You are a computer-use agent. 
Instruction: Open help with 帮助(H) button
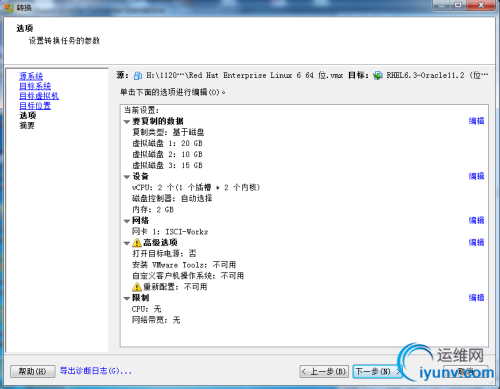point(33,371)
